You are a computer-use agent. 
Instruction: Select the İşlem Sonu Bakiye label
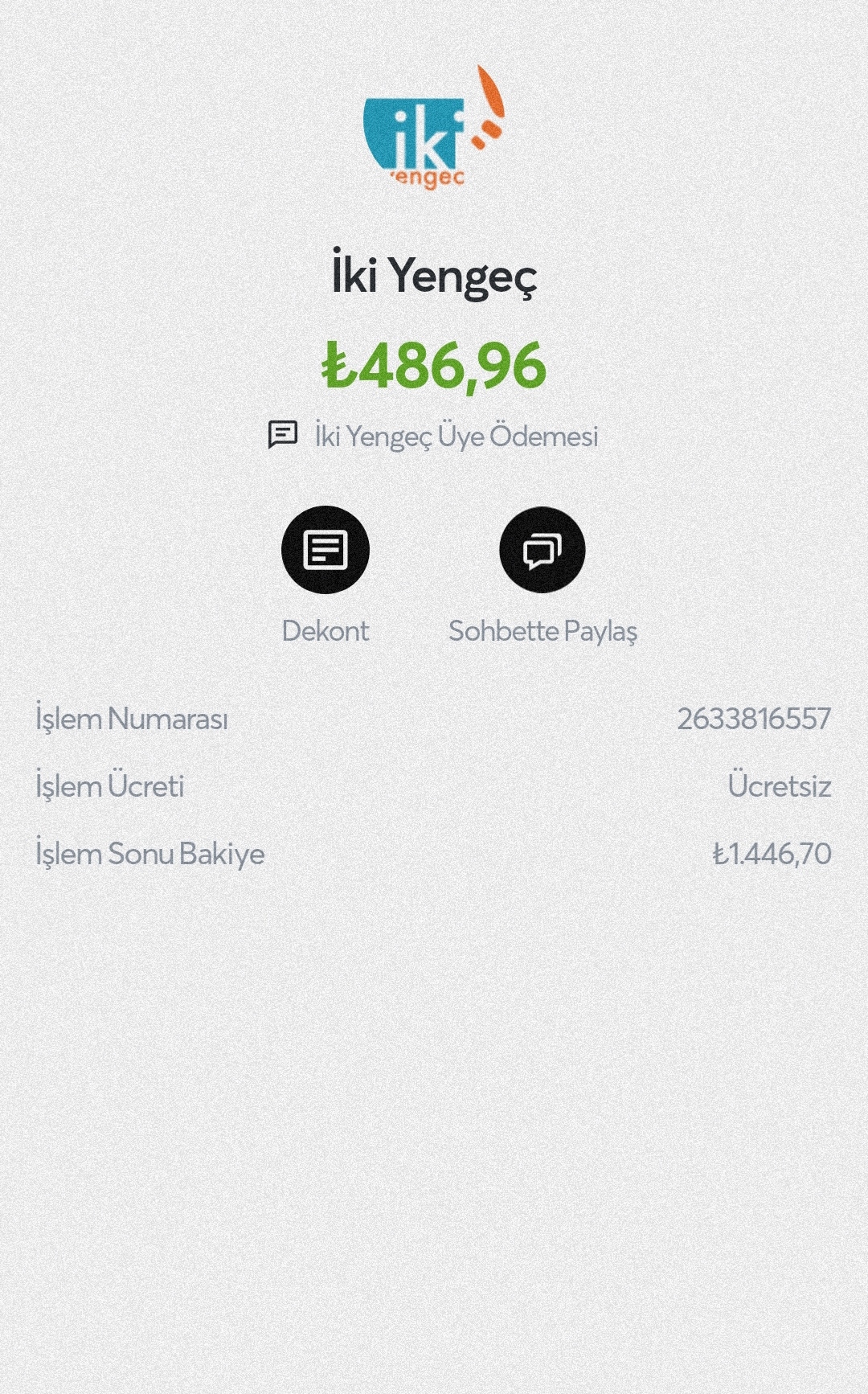click(150, 854)
